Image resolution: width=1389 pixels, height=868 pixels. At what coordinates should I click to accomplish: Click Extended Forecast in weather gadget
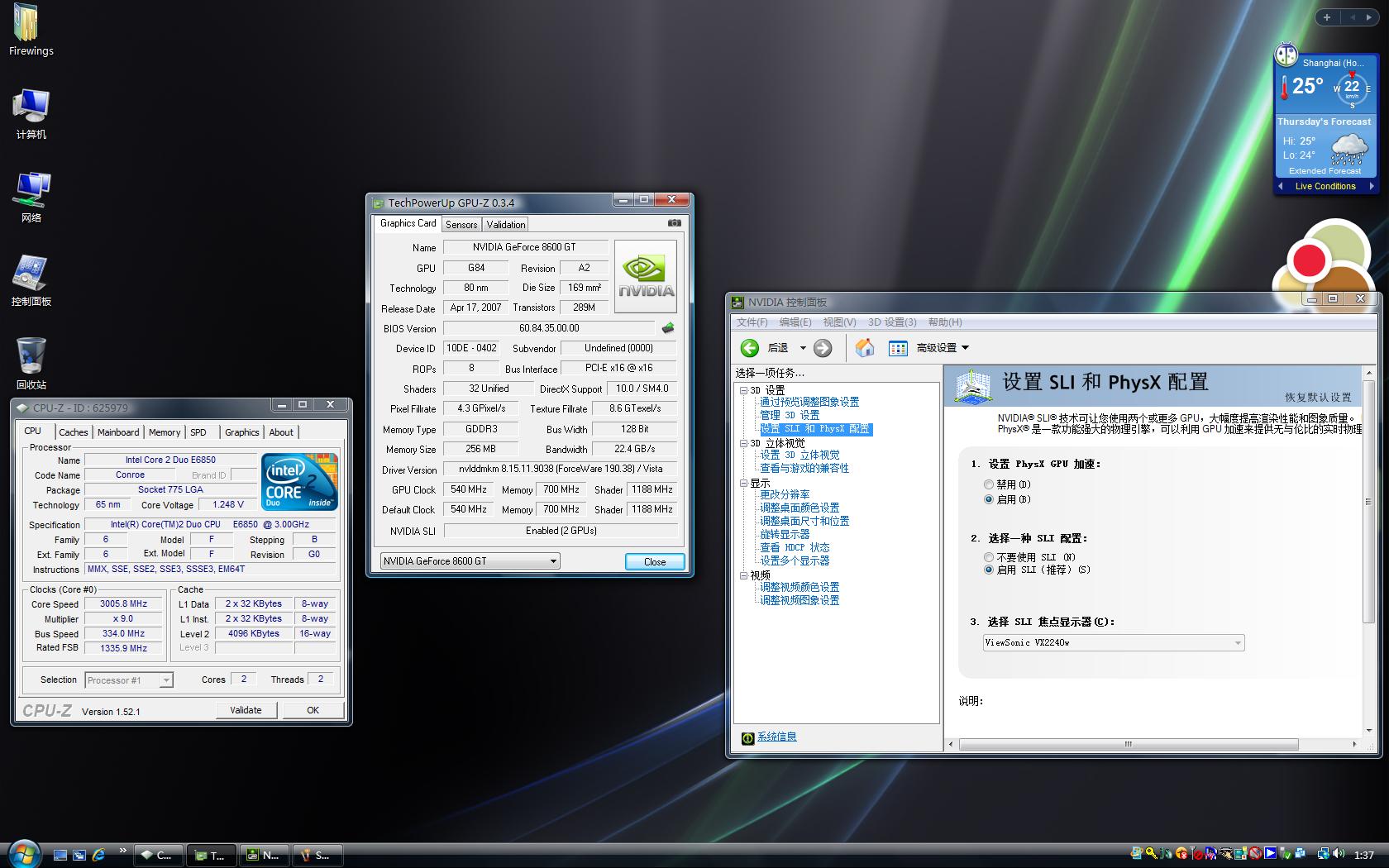click(x=1325, y=171)
